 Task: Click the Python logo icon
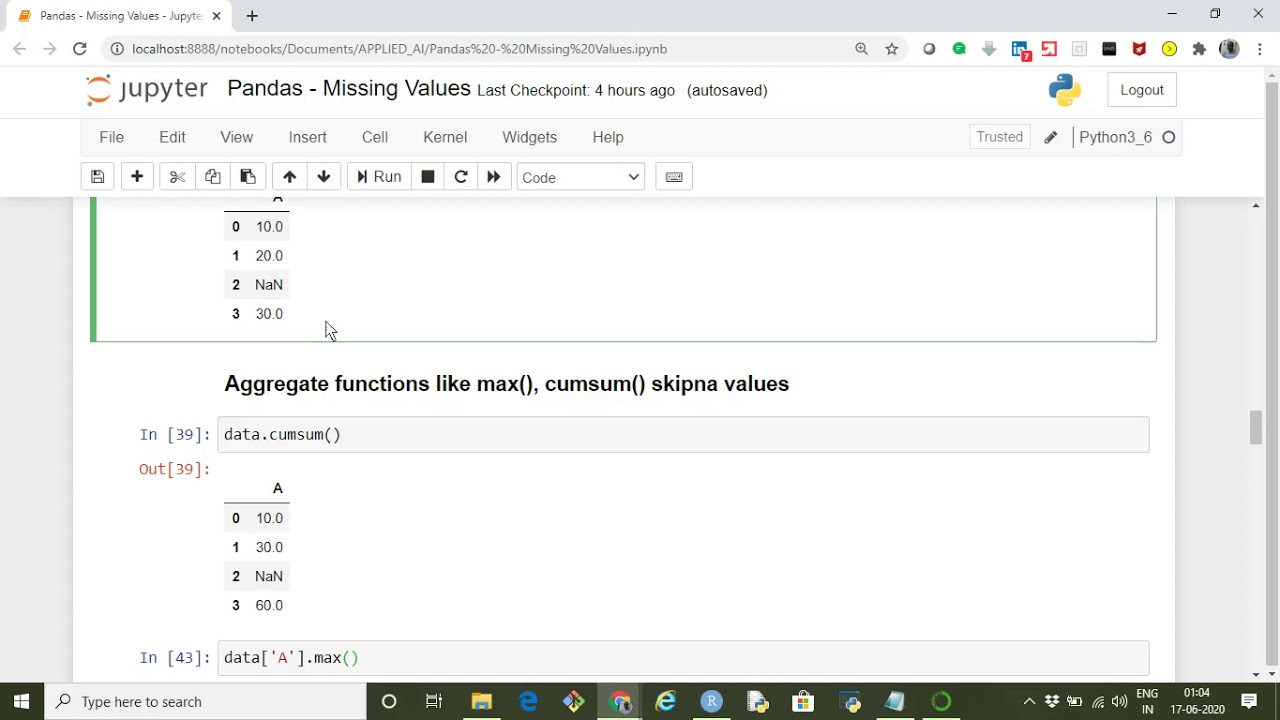[x=1065, y=90]
